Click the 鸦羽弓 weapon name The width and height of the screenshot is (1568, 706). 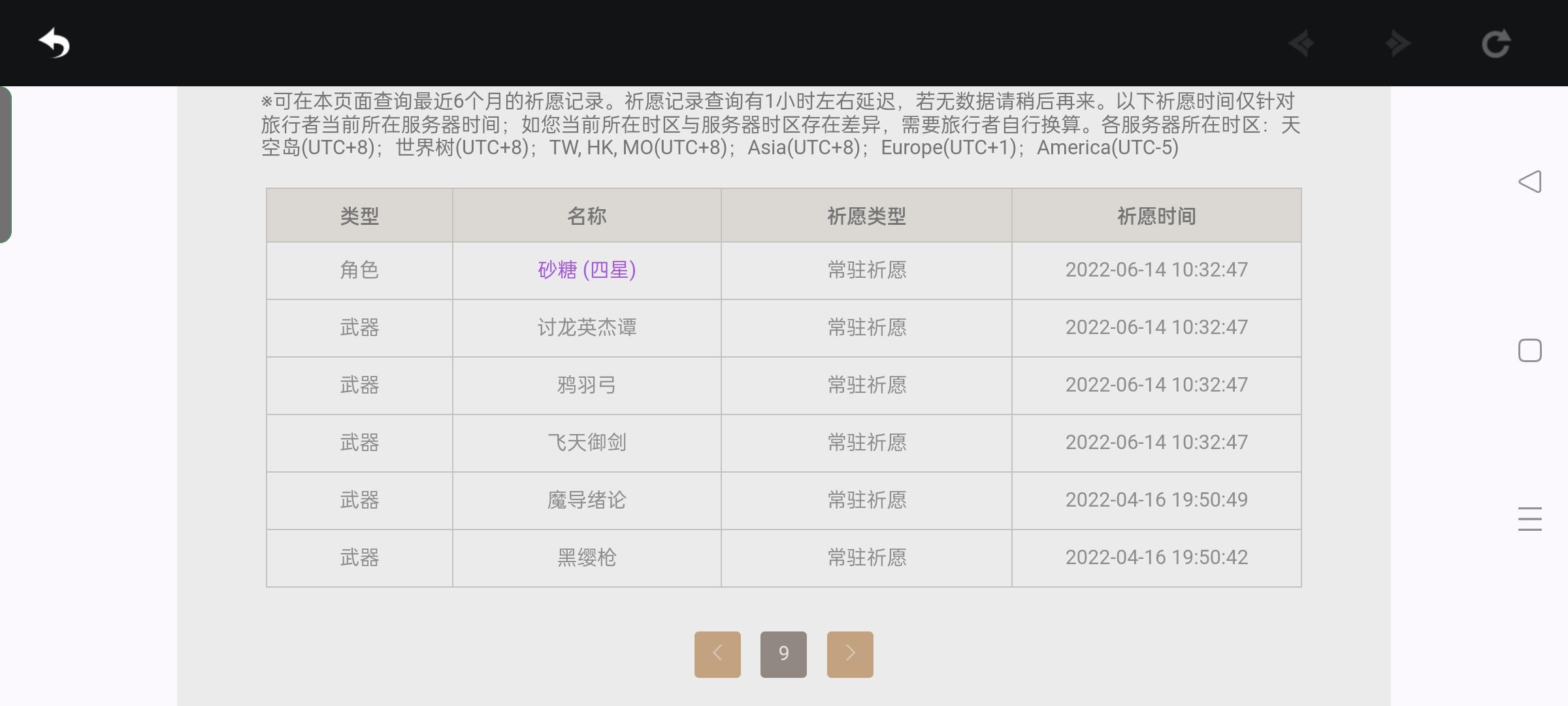click(587, 385)
